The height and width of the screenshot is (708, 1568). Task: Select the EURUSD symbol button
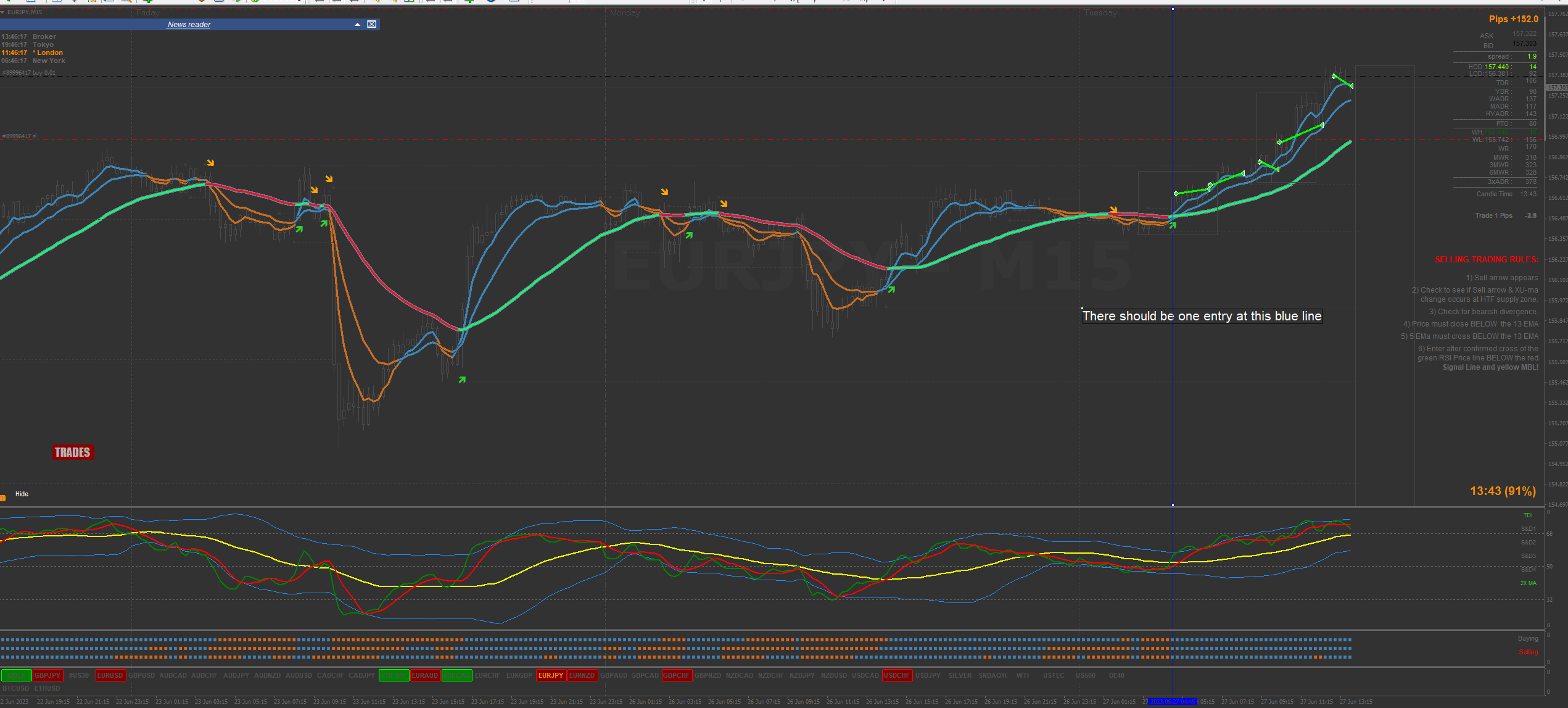pos(110,675)
